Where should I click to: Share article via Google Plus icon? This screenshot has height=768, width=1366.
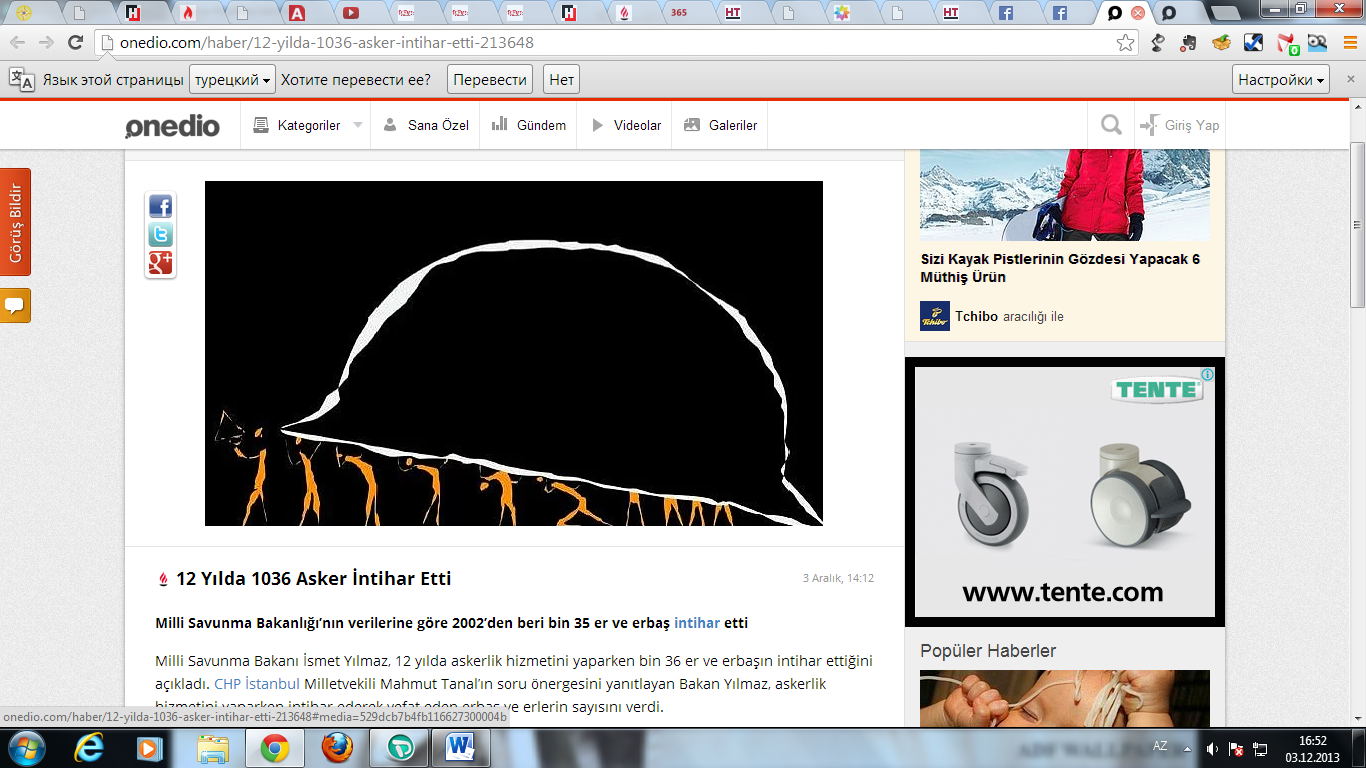point(160,263)
